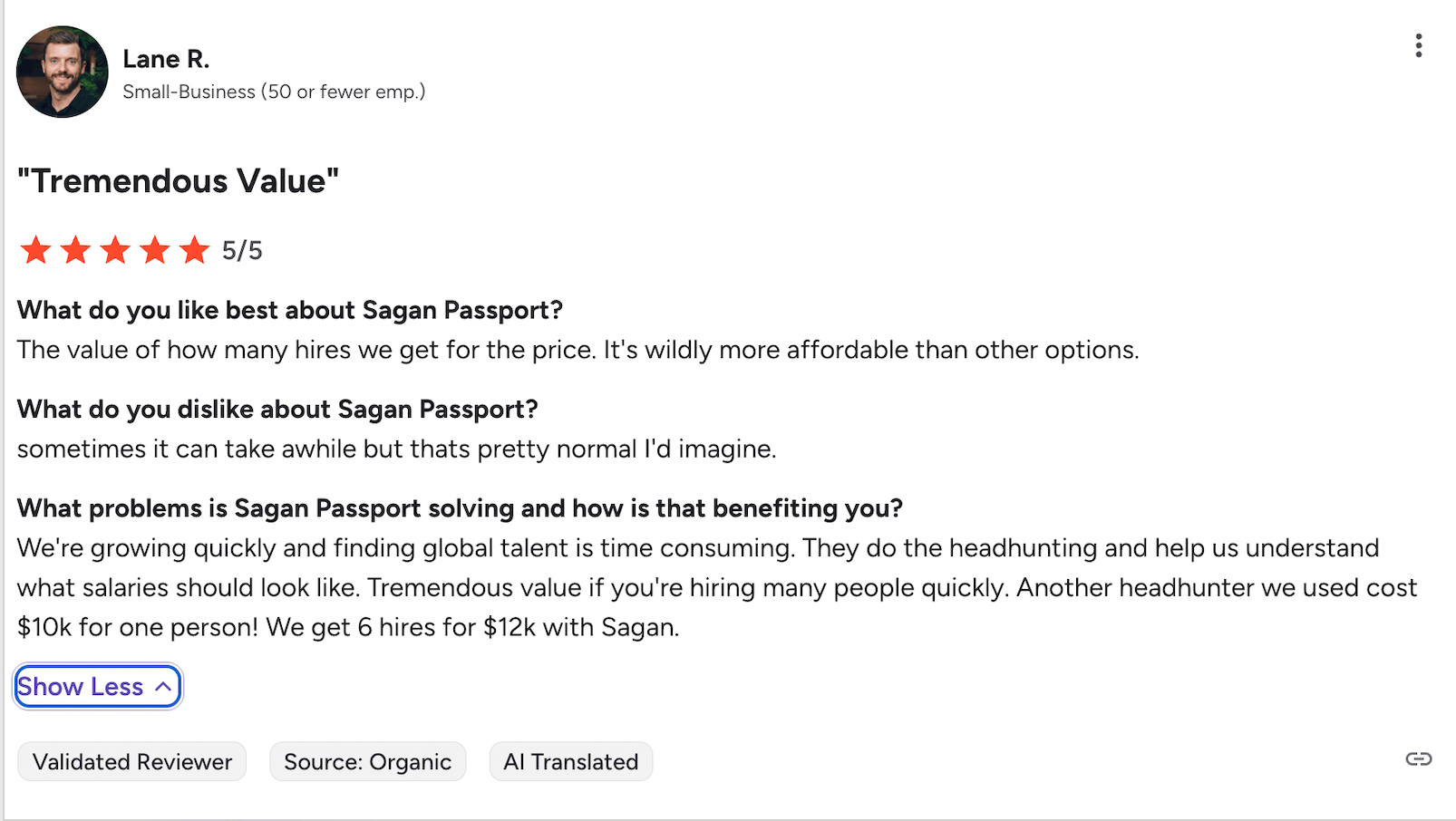
Task: Click the Validated Reviewer badge
Action: pos(132,761)
